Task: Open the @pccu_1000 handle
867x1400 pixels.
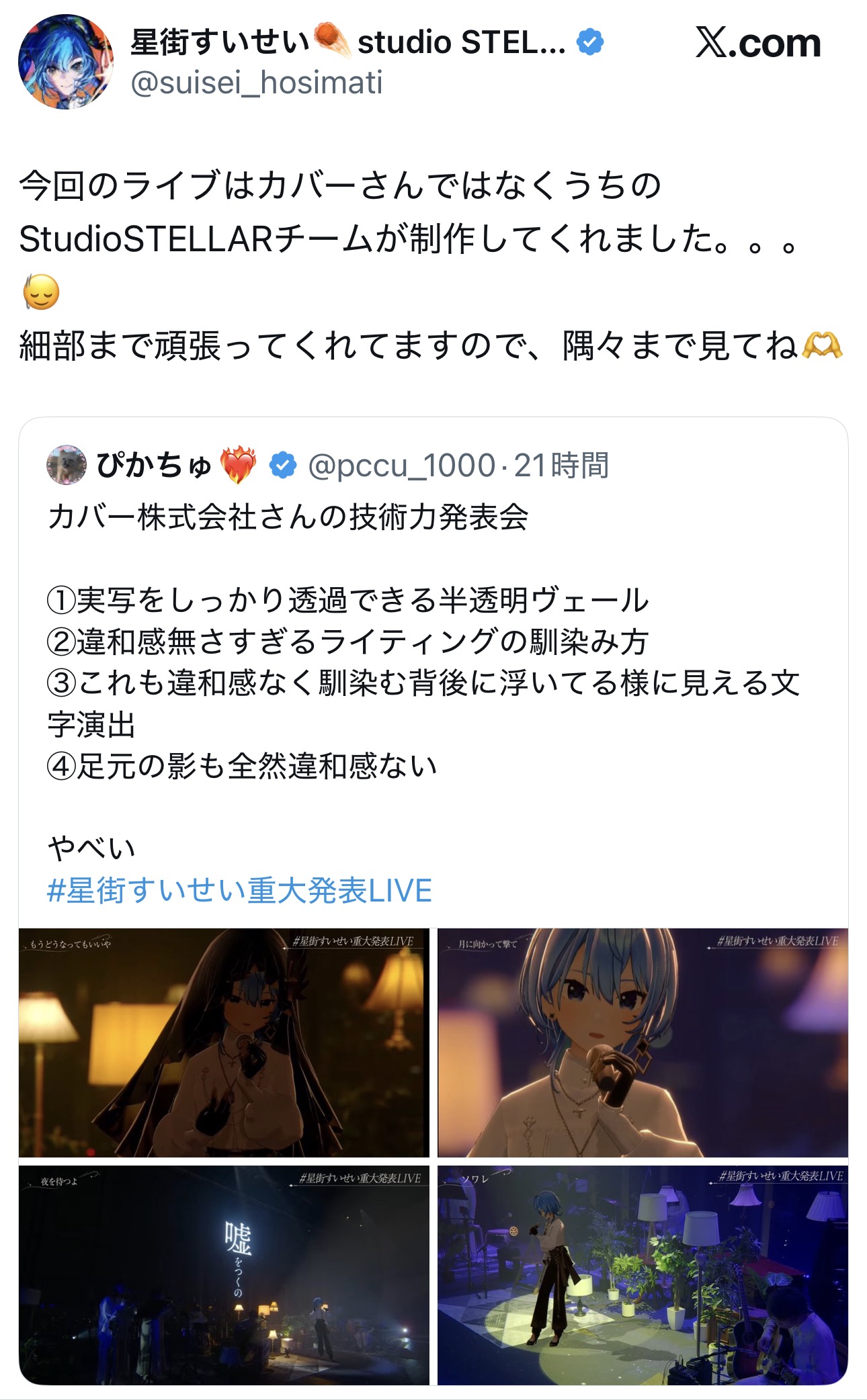Action: coord(402,465)
